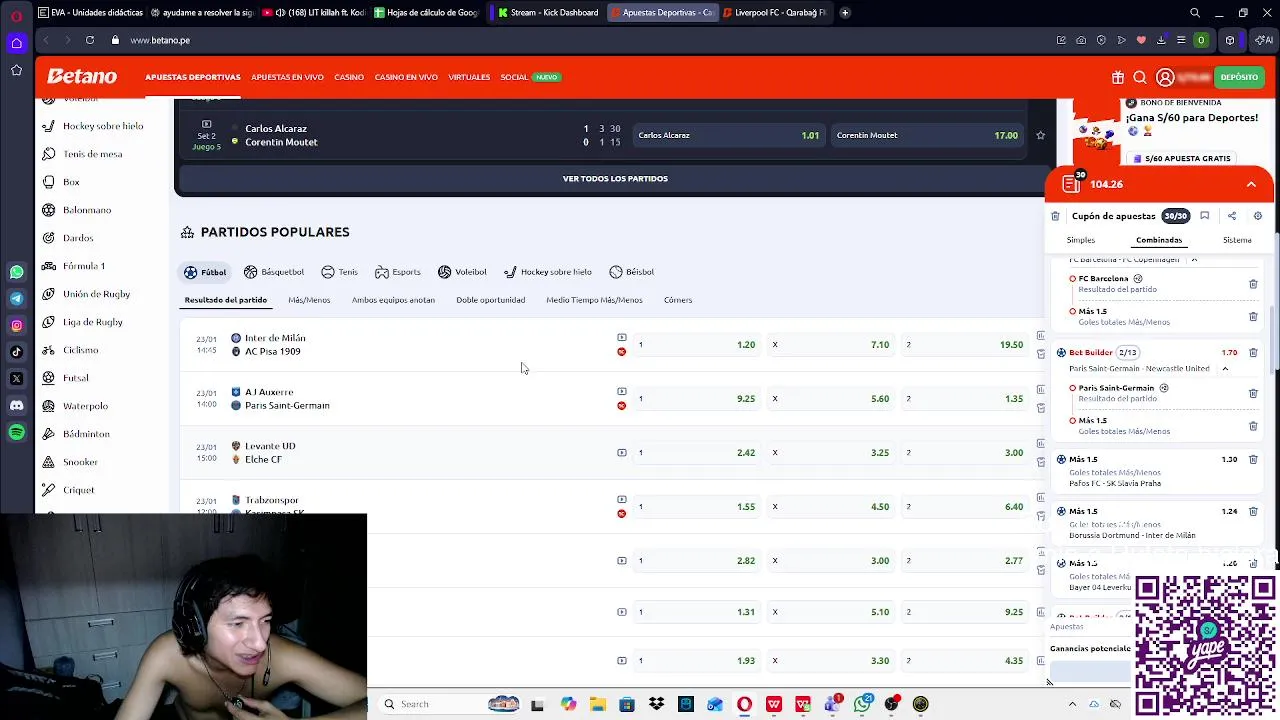The height and width of the screenshot is (720, 1280).
Task: Click Ver todos los partidos
Action: (615, 179)
